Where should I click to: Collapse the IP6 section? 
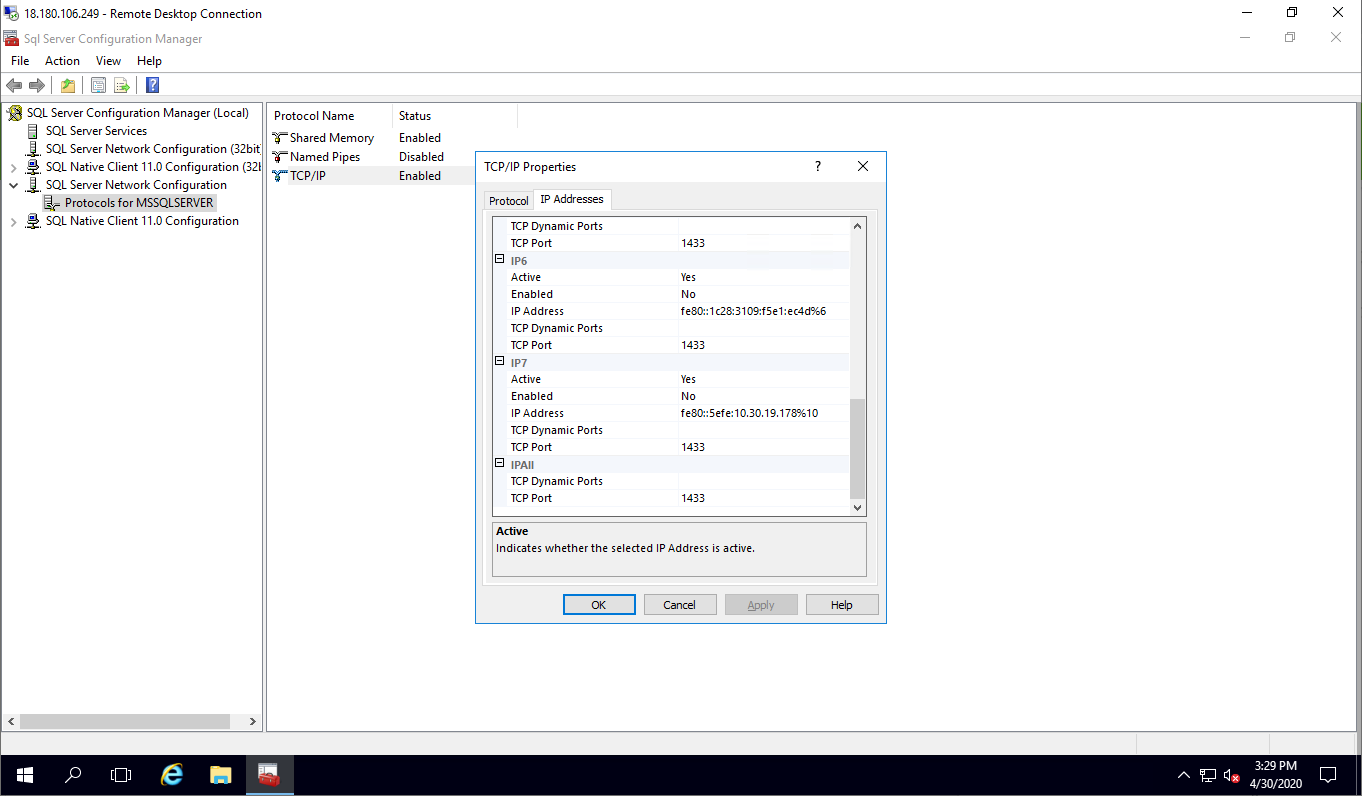500,260
